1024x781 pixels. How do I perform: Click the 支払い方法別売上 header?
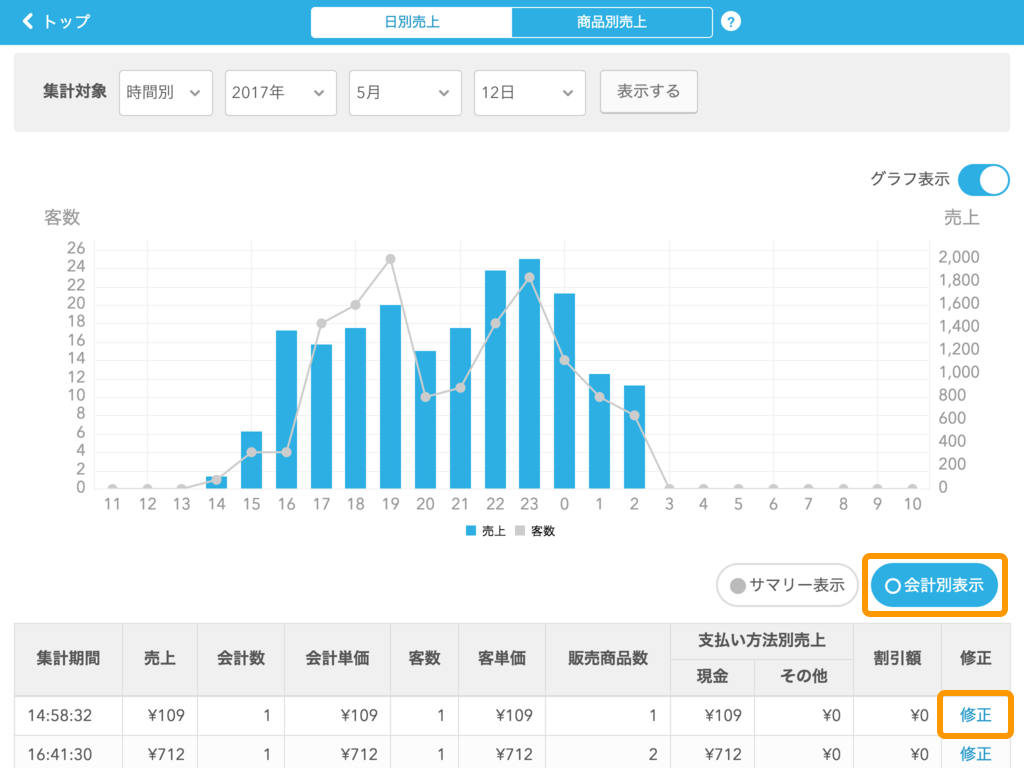pos(762,641)
